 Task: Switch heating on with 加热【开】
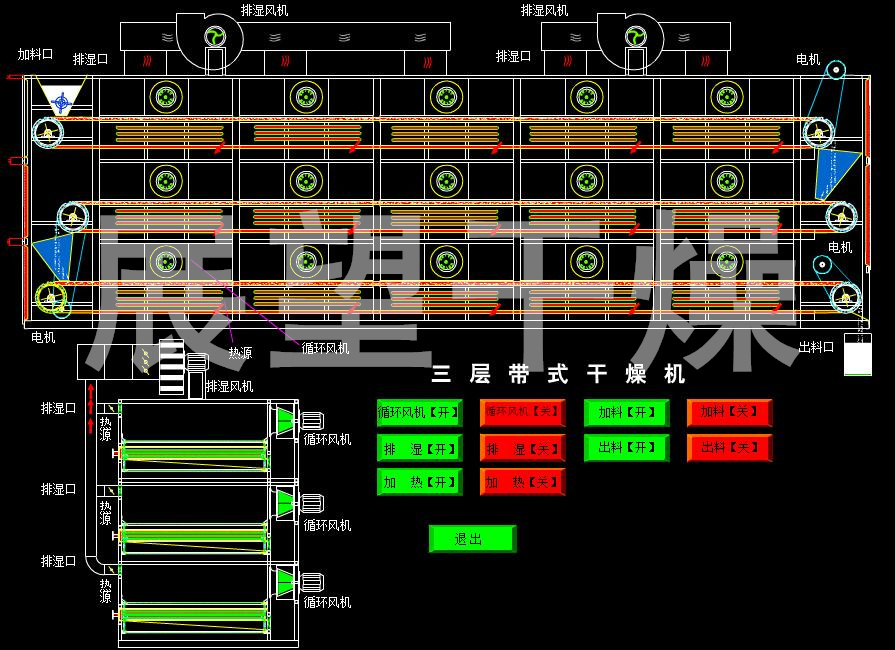coord(419,482)
